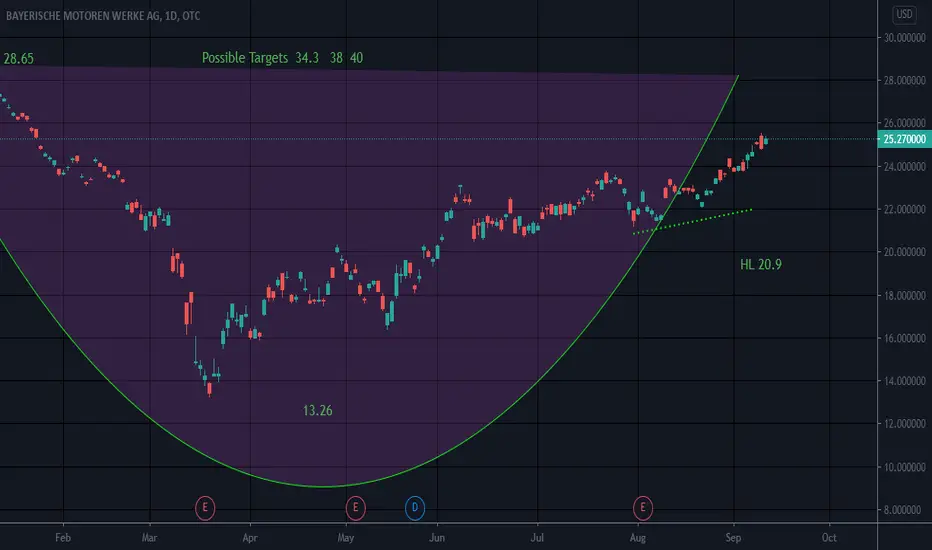Viewport: 932px width, 550px height.
Task: Click the 8.000000 price axis label
Action: tap(903, 510)
